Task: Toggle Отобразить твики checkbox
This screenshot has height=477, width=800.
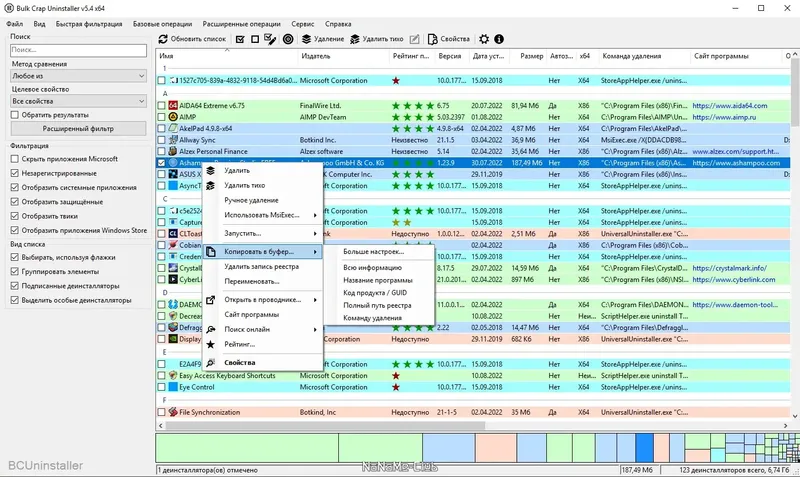Action: [x=15, y=216]
